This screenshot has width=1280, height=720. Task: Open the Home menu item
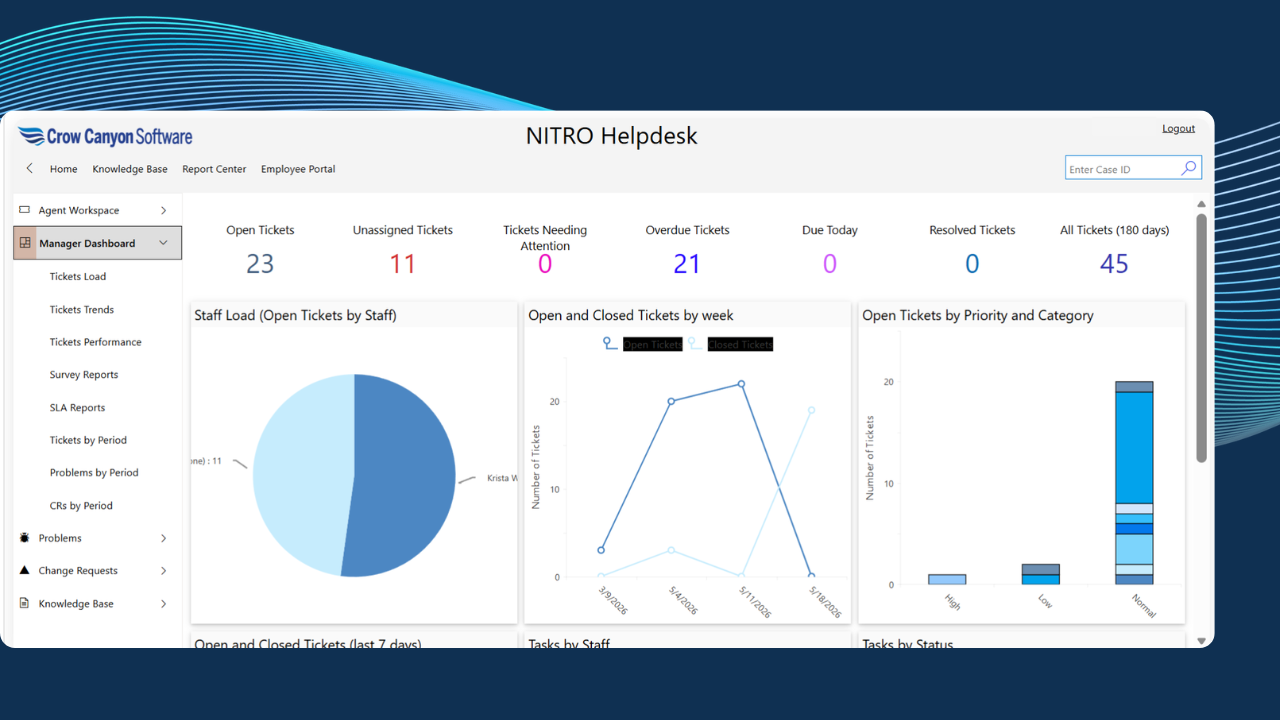coord(64,169)
